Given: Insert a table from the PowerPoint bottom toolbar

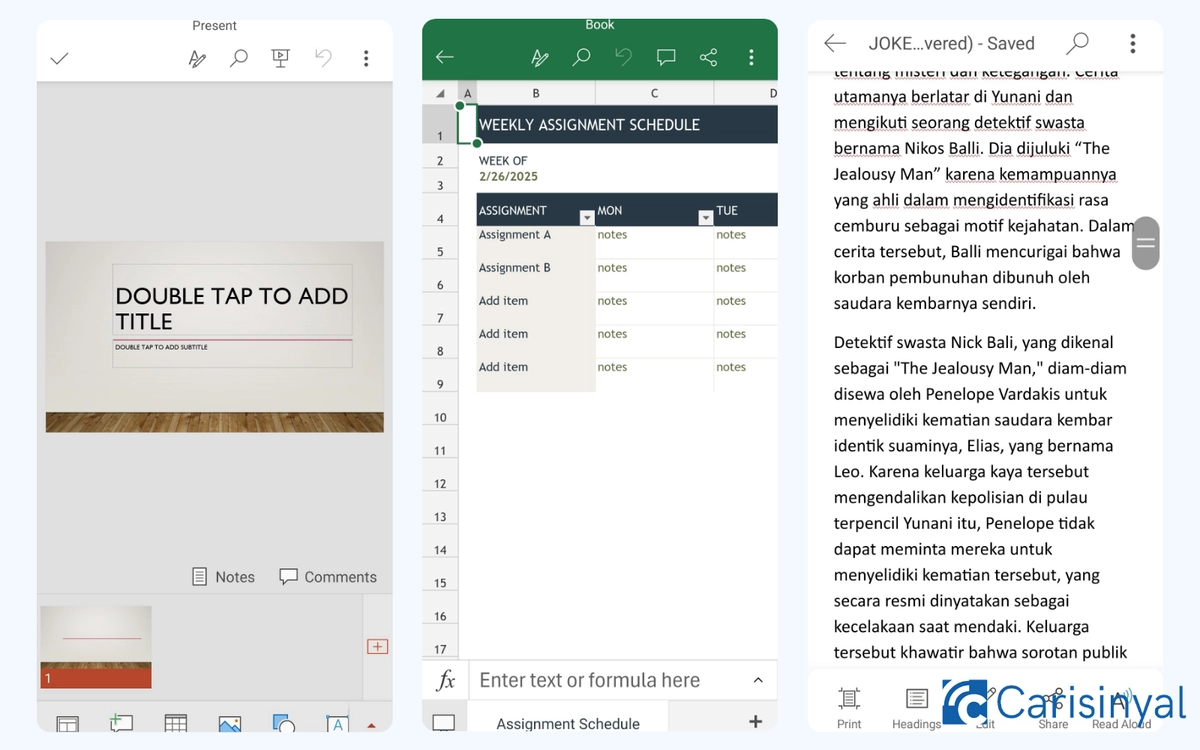Looking at the screenshot, I should (176, 723).
